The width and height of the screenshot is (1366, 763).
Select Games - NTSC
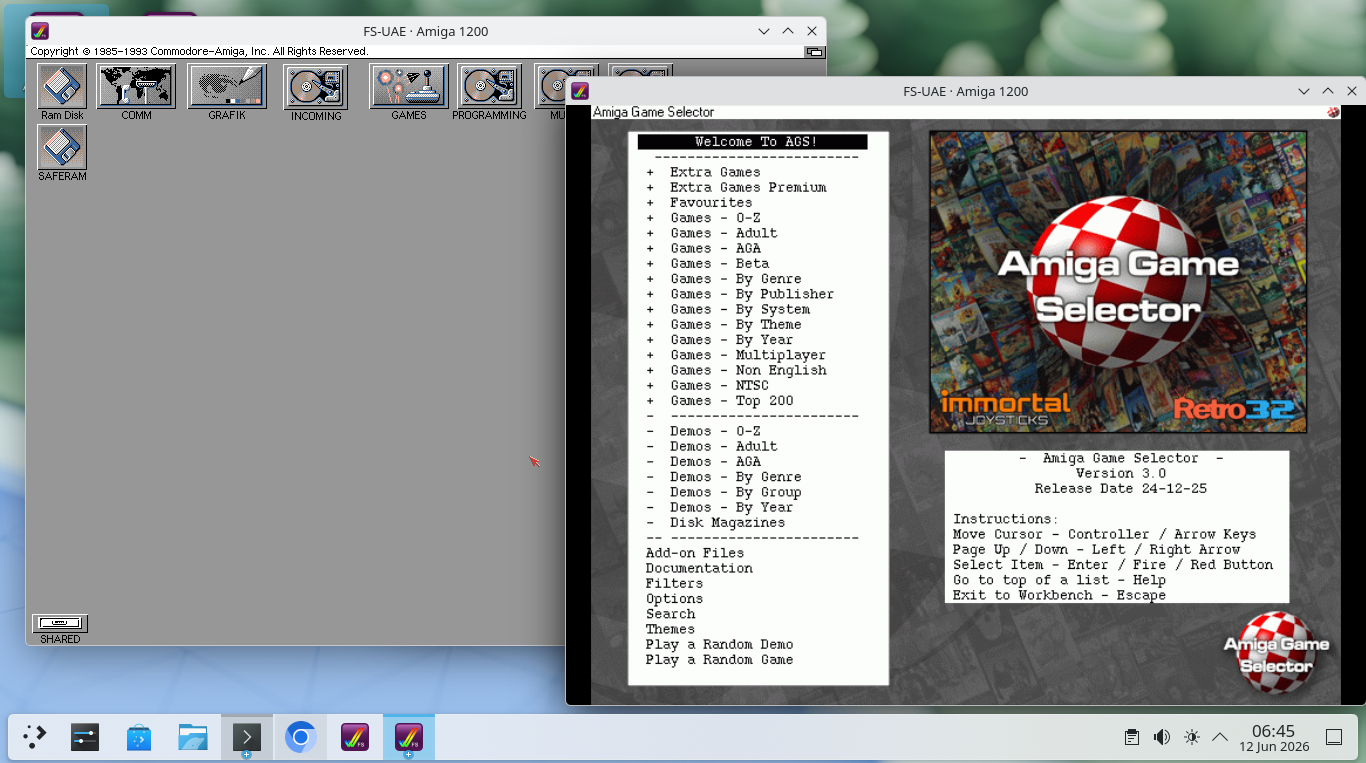[707, 385]
